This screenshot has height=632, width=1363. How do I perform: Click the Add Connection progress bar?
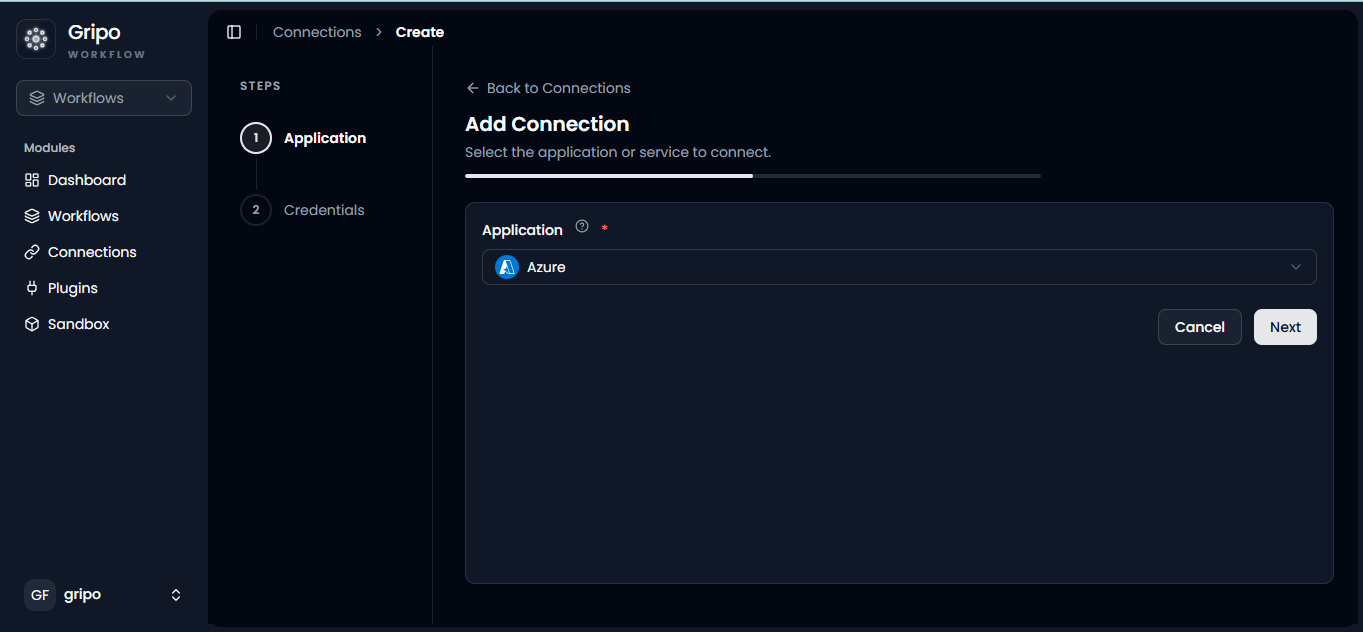(x=753, y=176)
